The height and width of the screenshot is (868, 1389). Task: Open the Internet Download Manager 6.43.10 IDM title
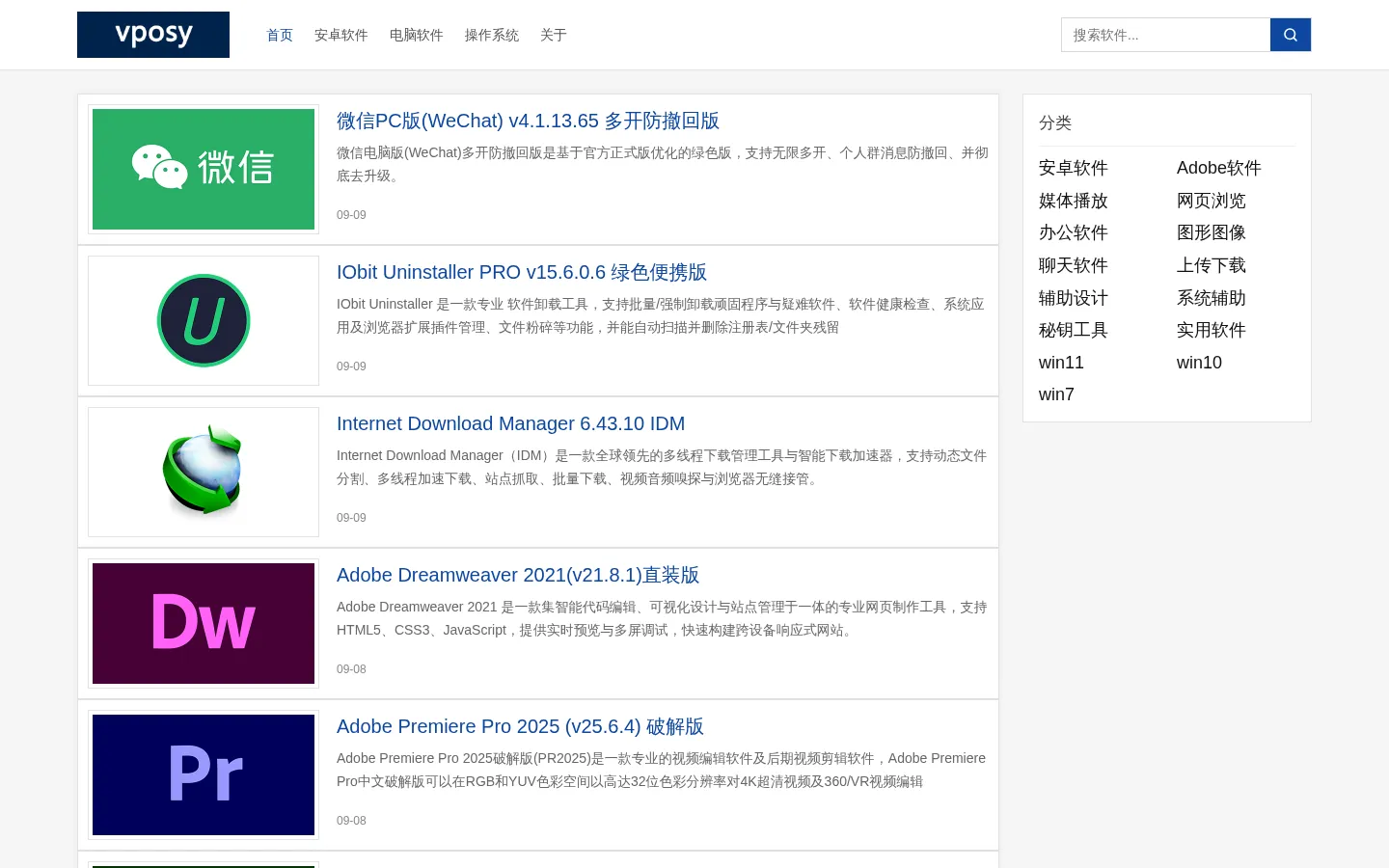coord(511,423)
